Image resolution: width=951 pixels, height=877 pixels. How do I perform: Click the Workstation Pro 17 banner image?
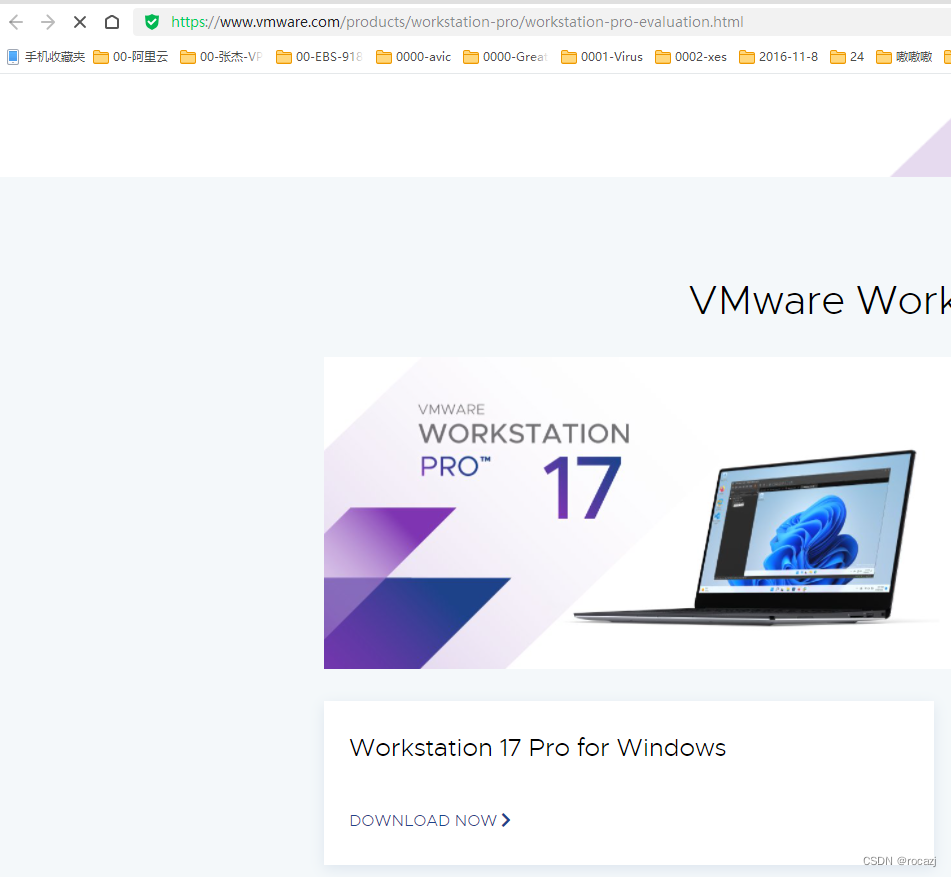(637, 513)
